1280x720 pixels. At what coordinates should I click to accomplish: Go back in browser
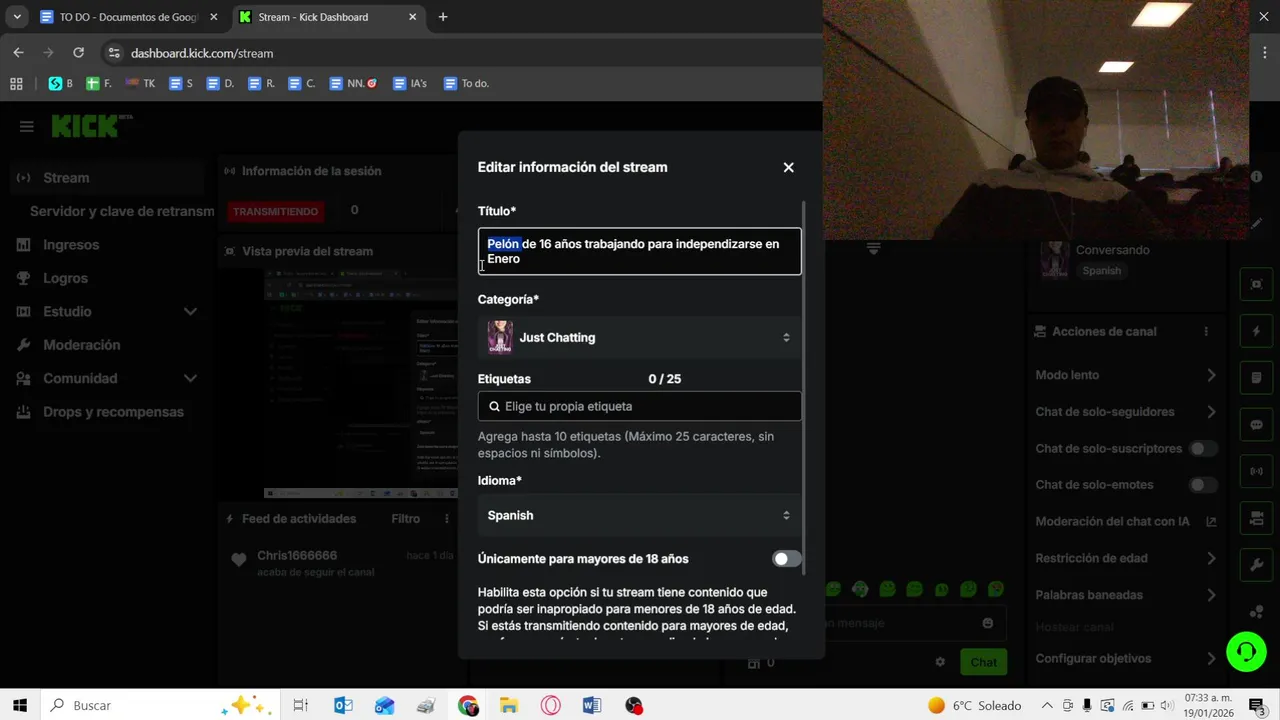point(18,53)
